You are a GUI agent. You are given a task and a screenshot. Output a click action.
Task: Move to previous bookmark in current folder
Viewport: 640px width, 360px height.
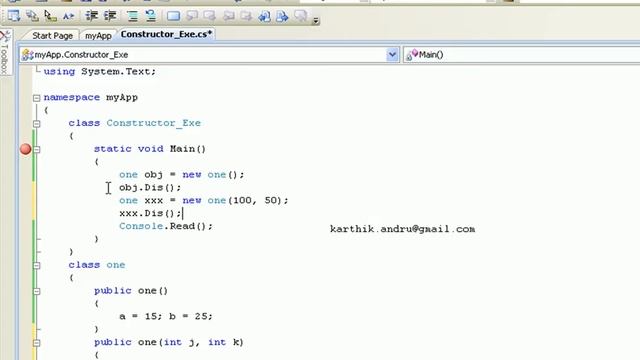[x=228, y=16]
